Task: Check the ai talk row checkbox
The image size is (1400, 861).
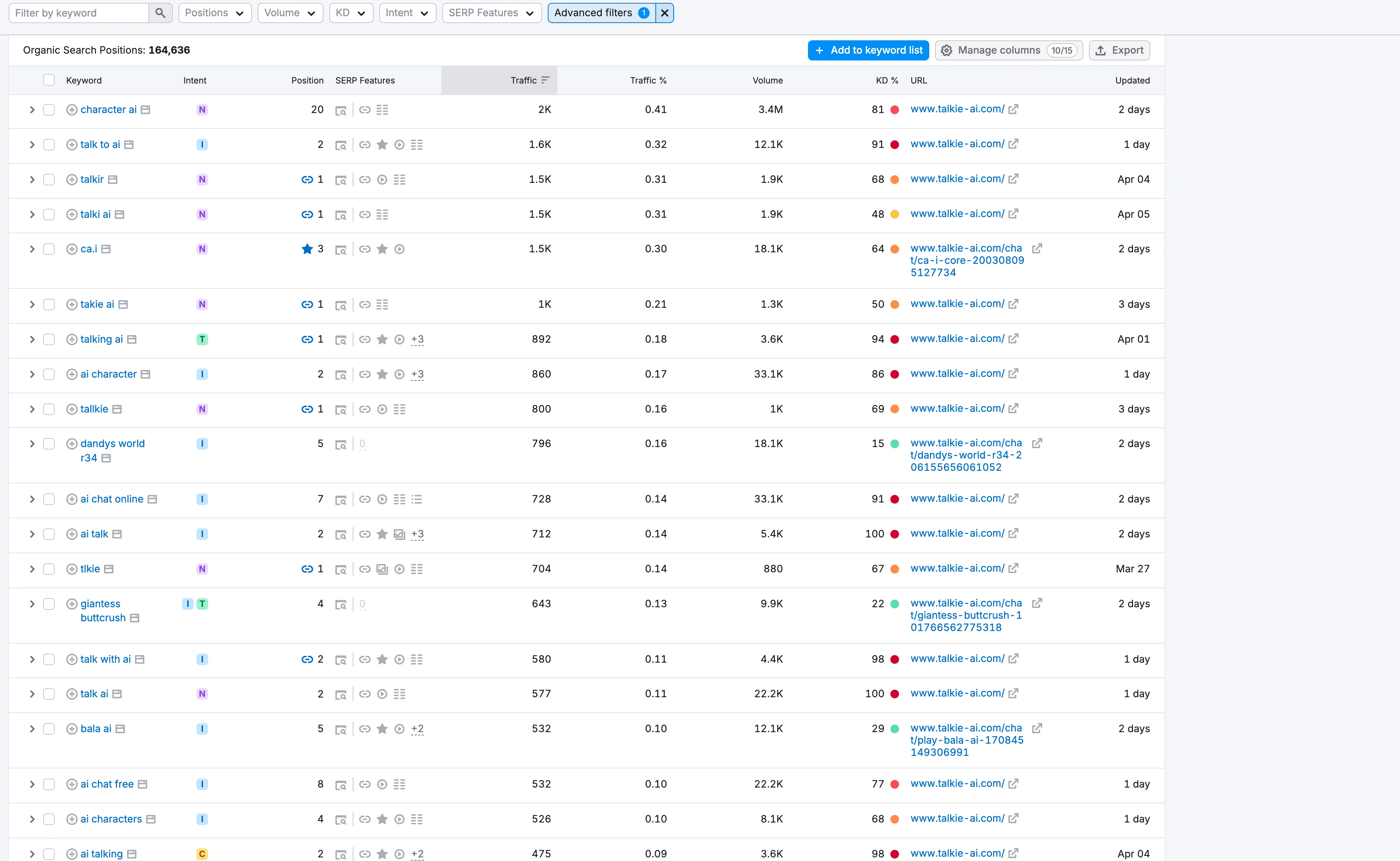Action: (x=49, y=534)
